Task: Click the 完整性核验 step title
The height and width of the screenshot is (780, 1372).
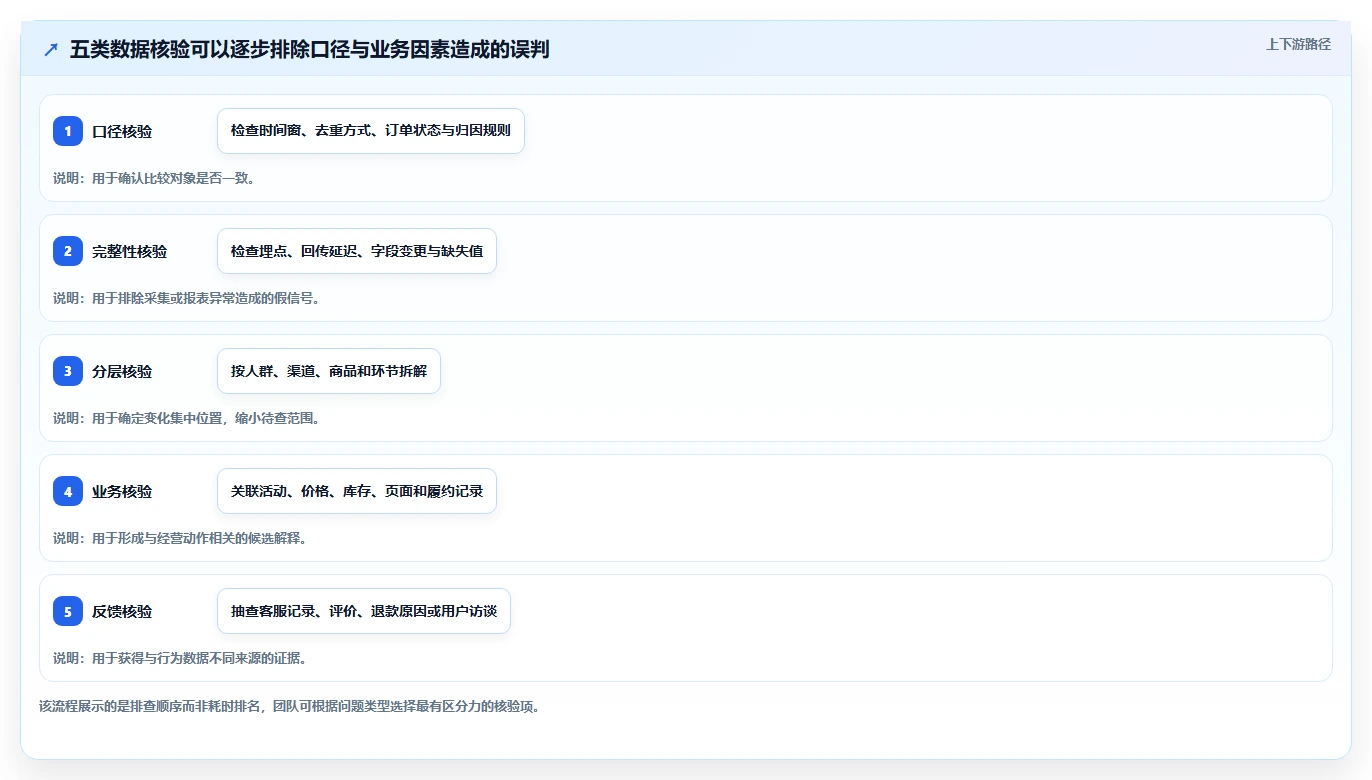Action: point(130,251)
